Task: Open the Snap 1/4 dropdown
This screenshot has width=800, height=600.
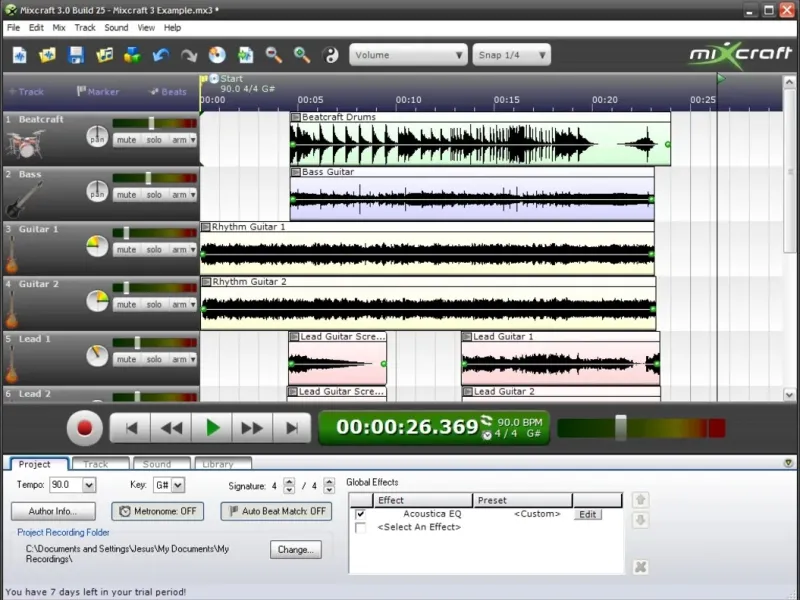Action: [511, 55]
